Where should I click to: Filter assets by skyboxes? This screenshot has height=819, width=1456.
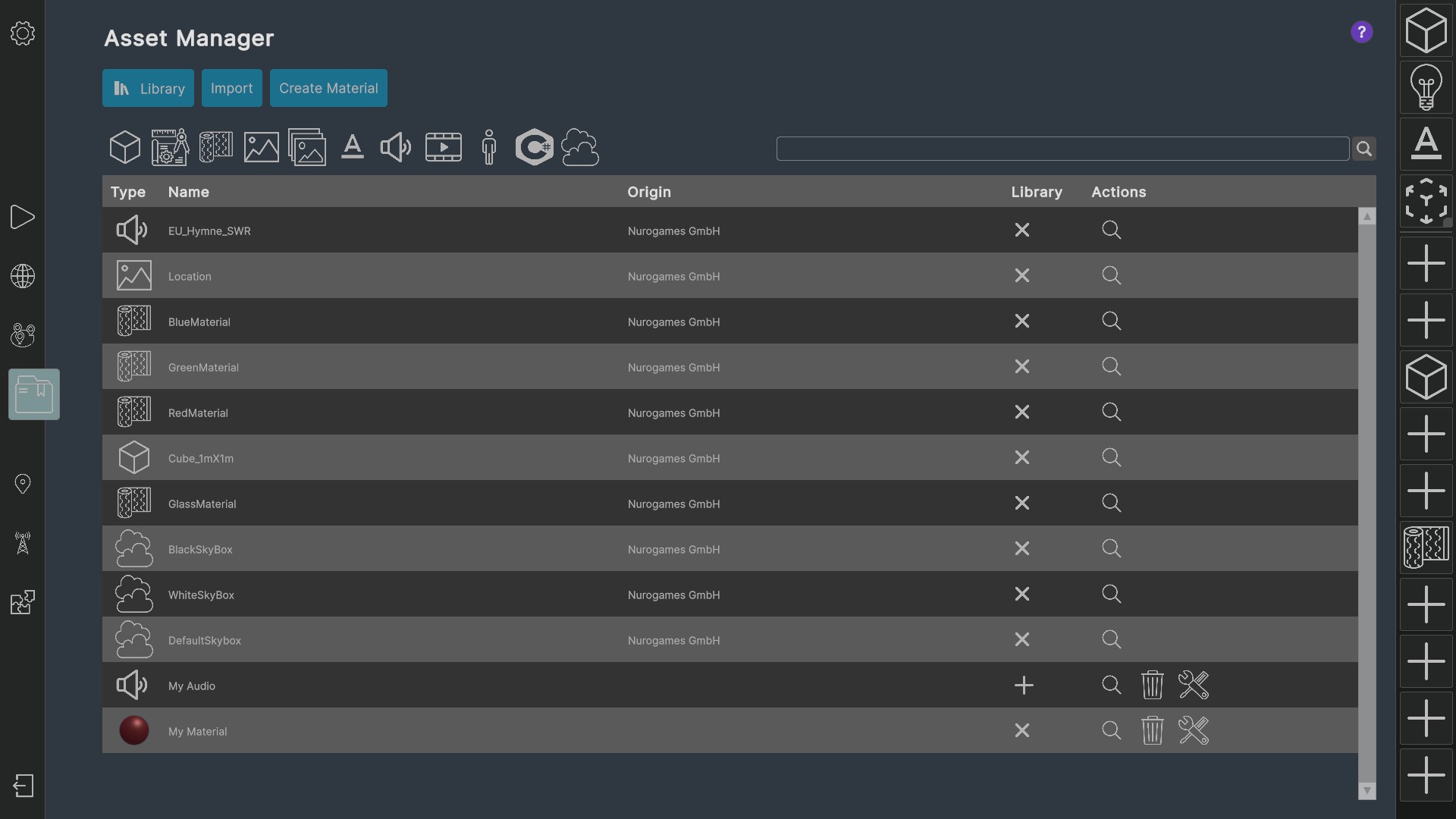point(580,146)
